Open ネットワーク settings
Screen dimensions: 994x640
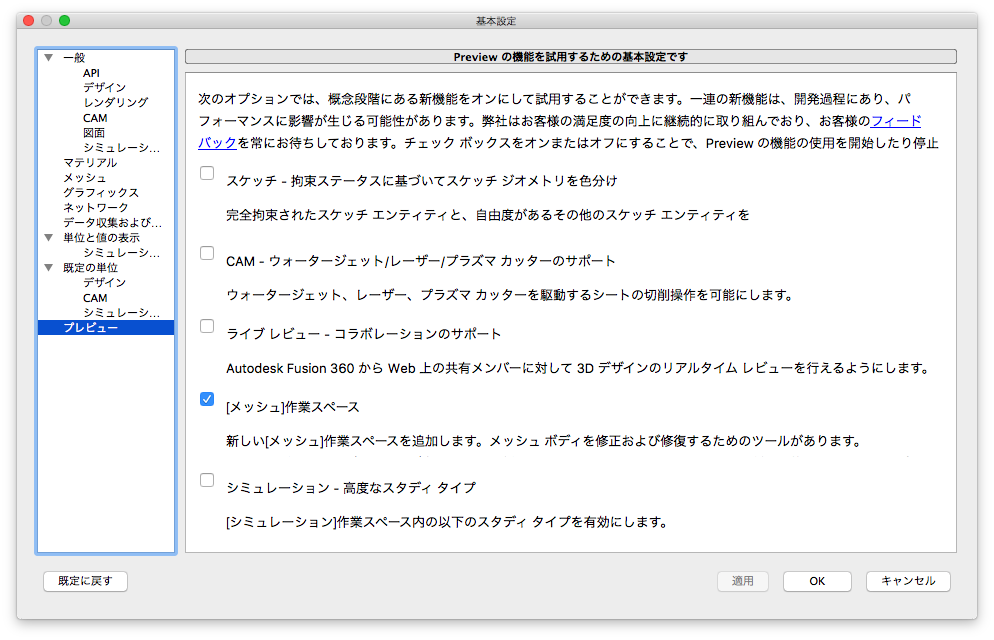(x=94, y=207)
